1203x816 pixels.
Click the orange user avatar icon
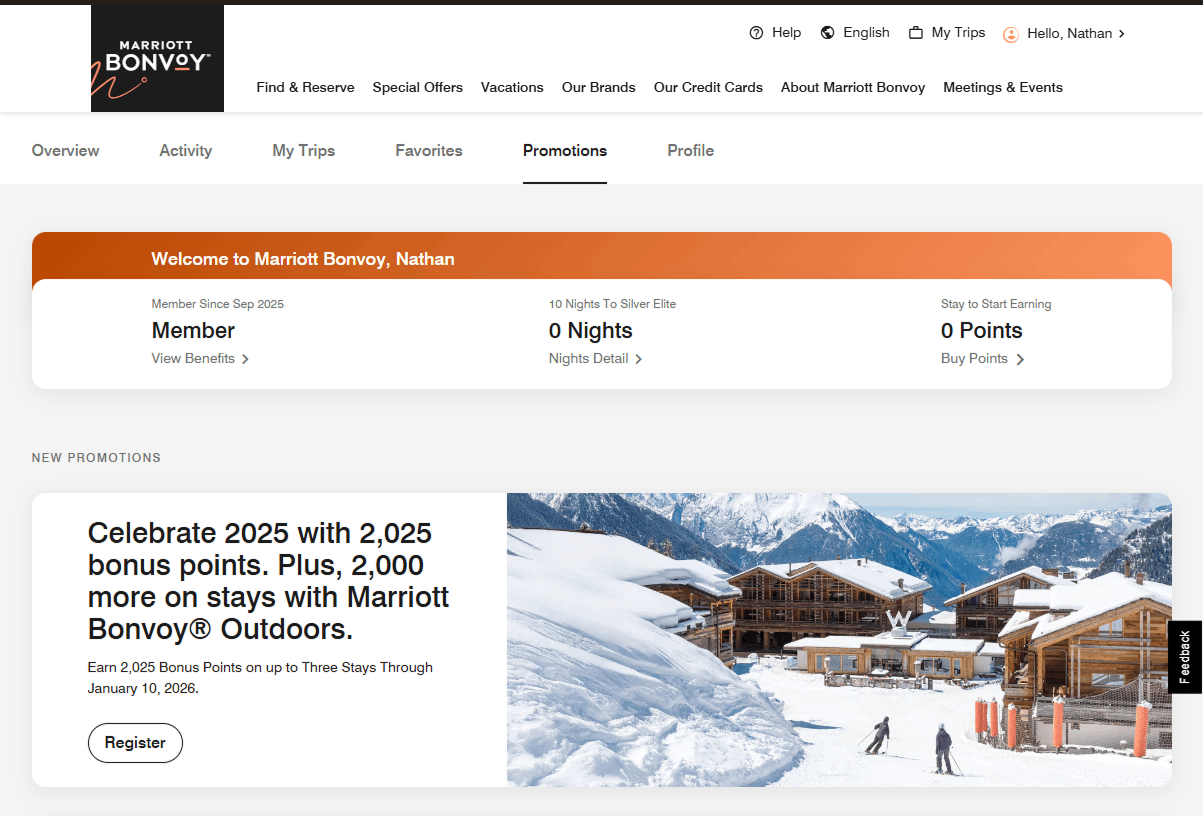pyautogui.click(x=1011, y=34)
